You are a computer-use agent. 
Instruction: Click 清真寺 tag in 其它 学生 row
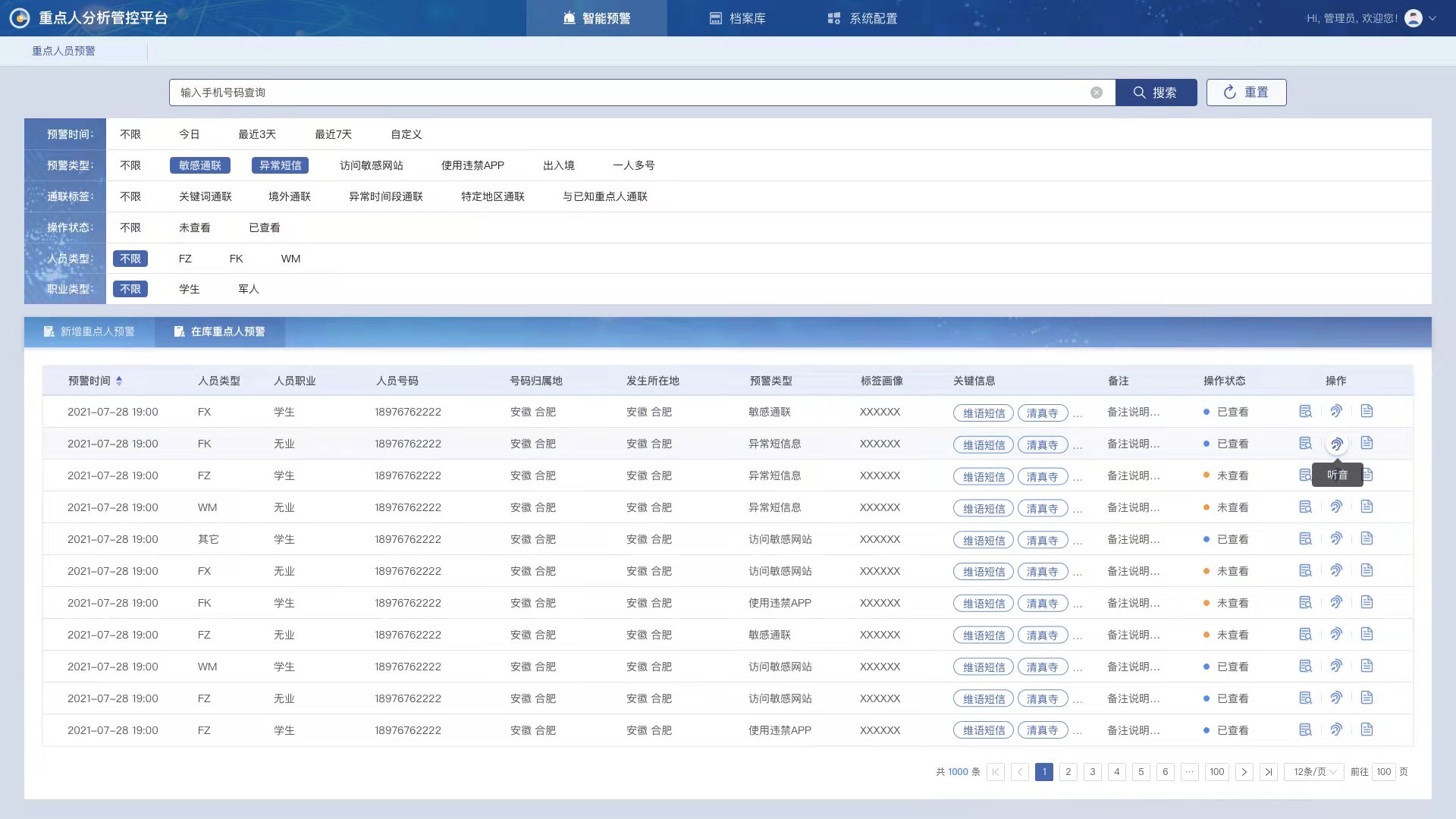coord(1043,541)
